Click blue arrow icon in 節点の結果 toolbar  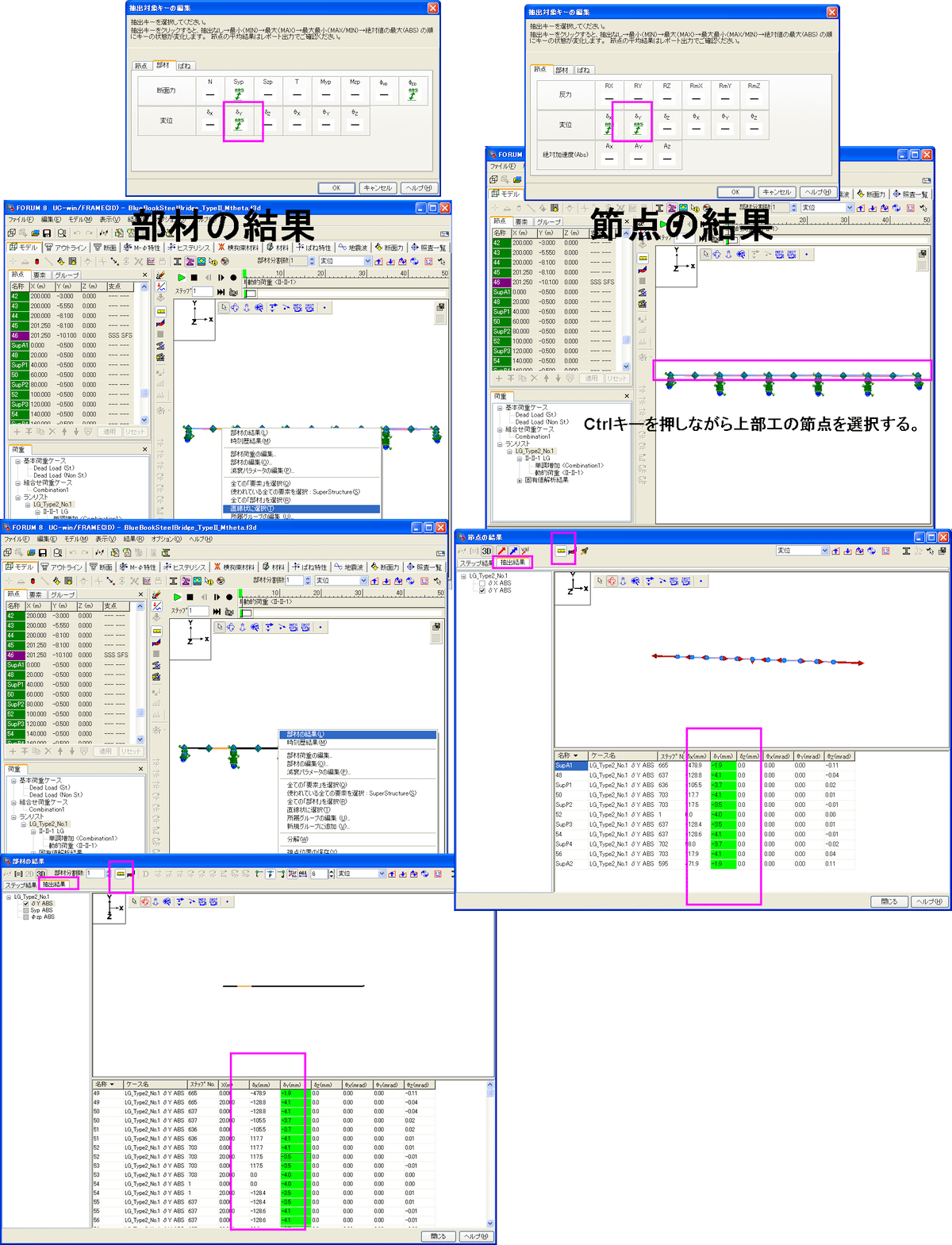513,551
